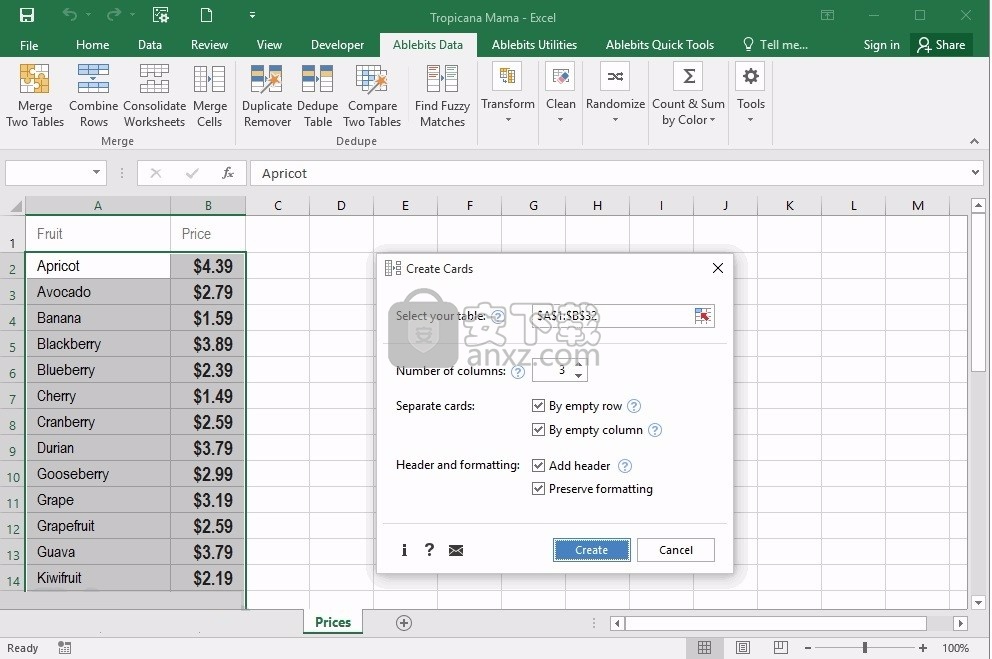Click the Cancel button in dialog
Viewport: 992px width, 659px height.
click(x=676, y=550)
